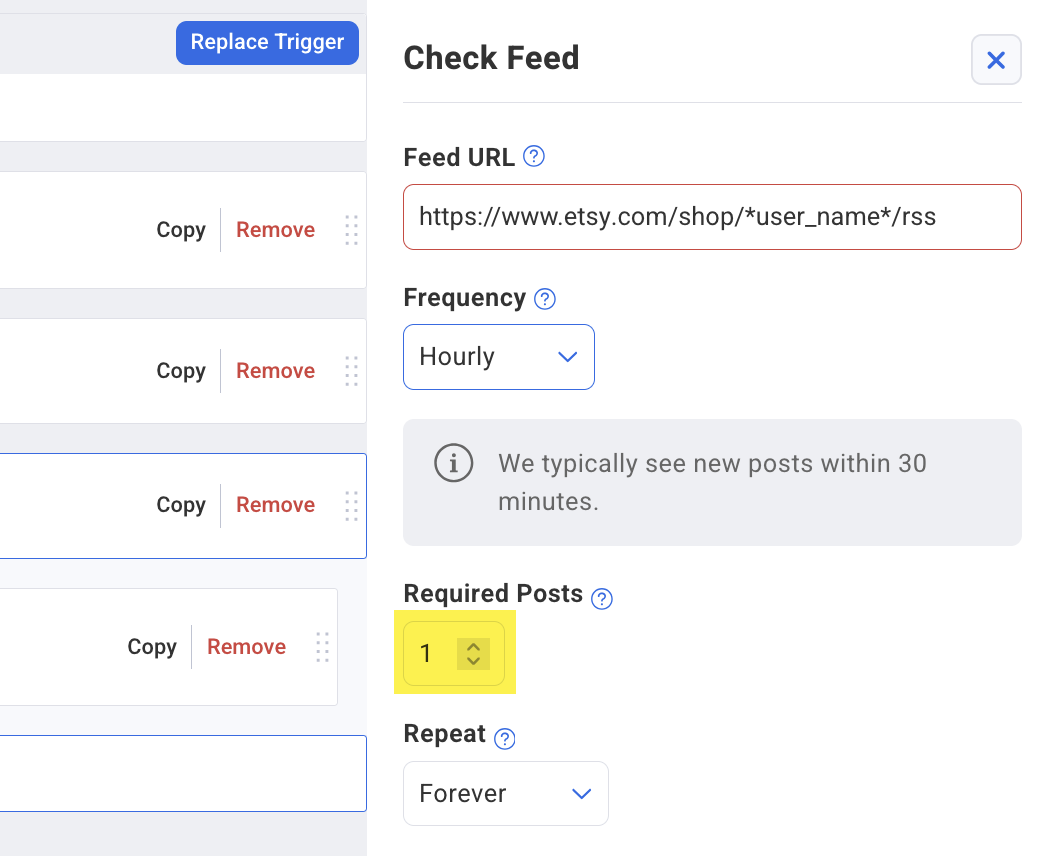The width and height of the screenshot is (1054, 856).
Task: Copy the first list item
Action: point(181,230)
